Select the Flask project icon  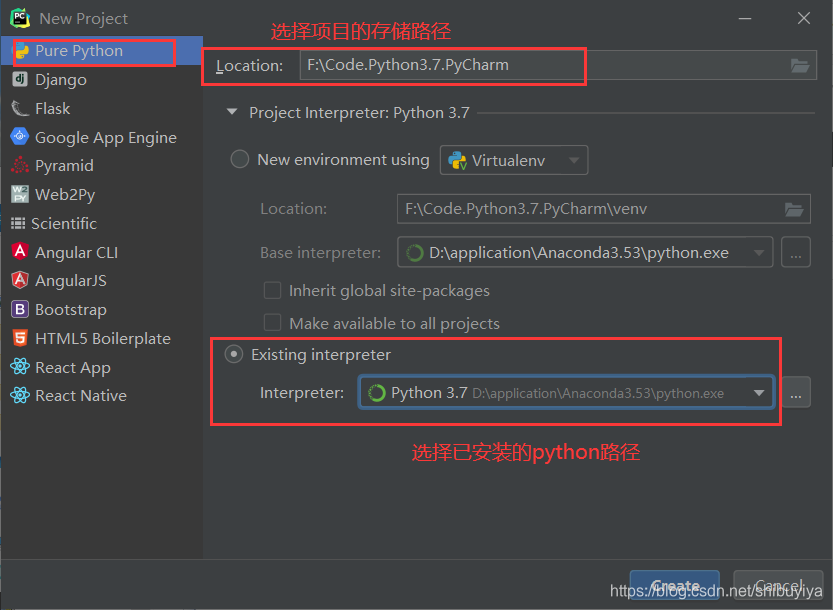pyautogui.click(x=20, y=108)
